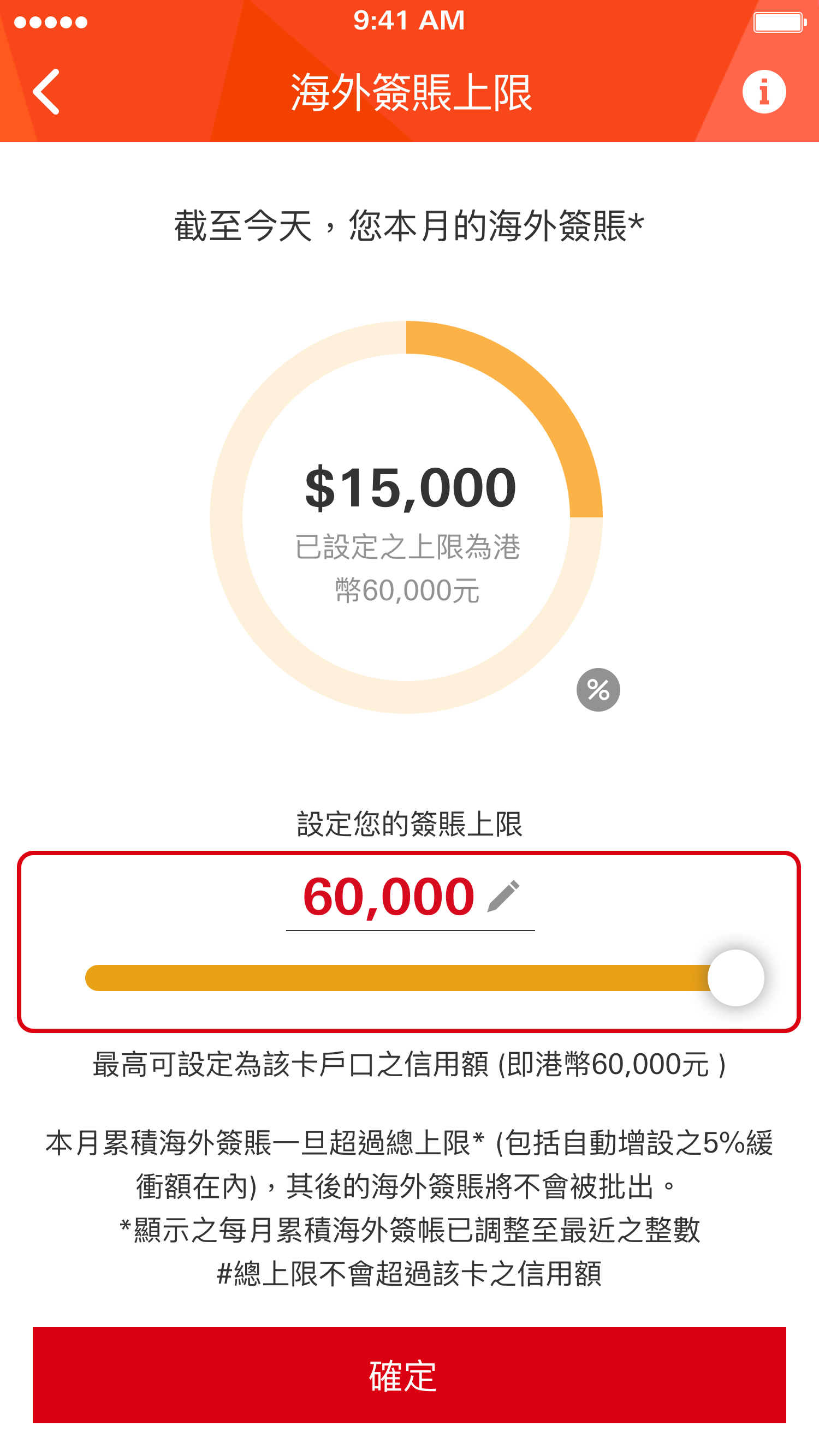The height and width of the screenshot is (1456, 819).
Task: Open the info icon in header
Action: tap(763, 92)
